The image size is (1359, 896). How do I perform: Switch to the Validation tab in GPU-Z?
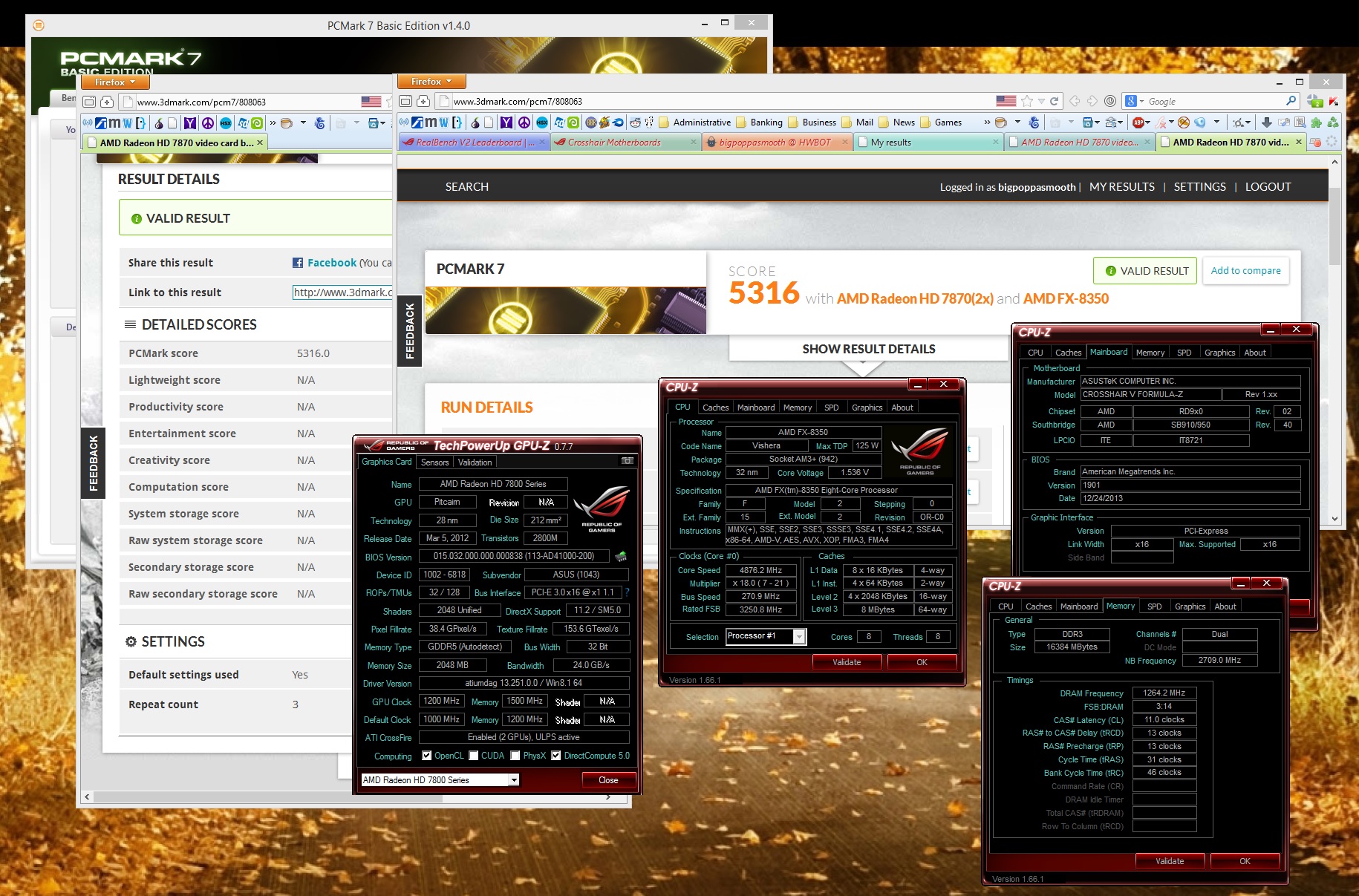tap(475, 462)
